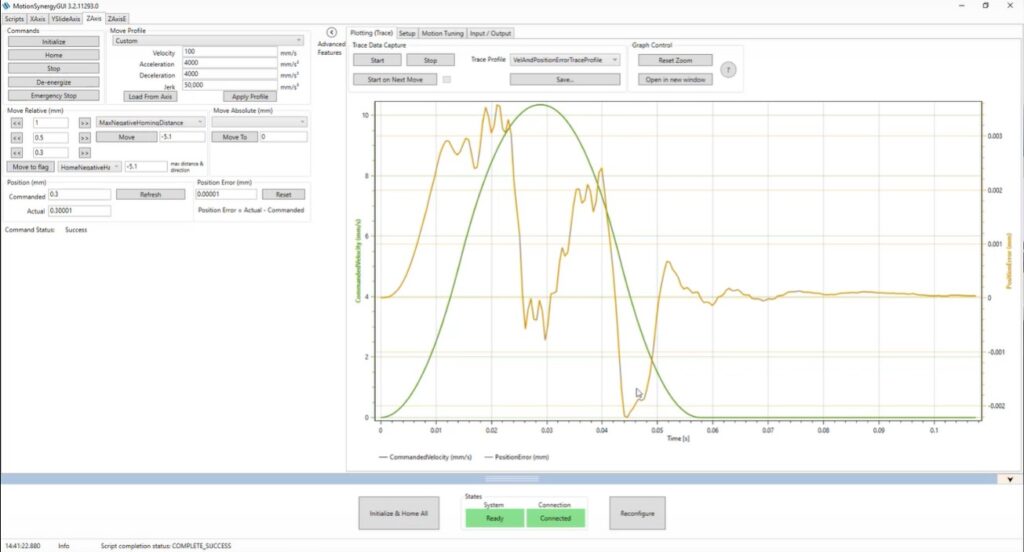Image resolution: width=1024 pixels, height=552 pixels.
Task: Open the Setup tab
Action: (x=407, y=33)
